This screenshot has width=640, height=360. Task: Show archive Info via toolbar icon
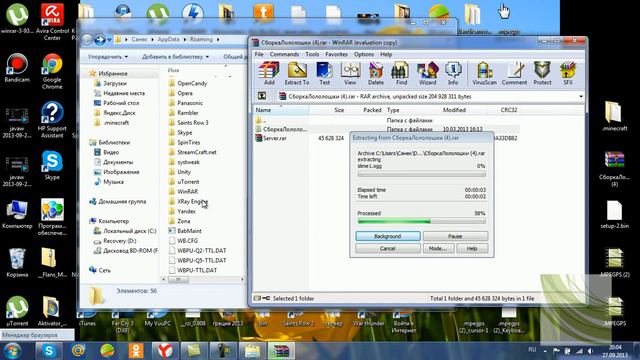(453, 73)
